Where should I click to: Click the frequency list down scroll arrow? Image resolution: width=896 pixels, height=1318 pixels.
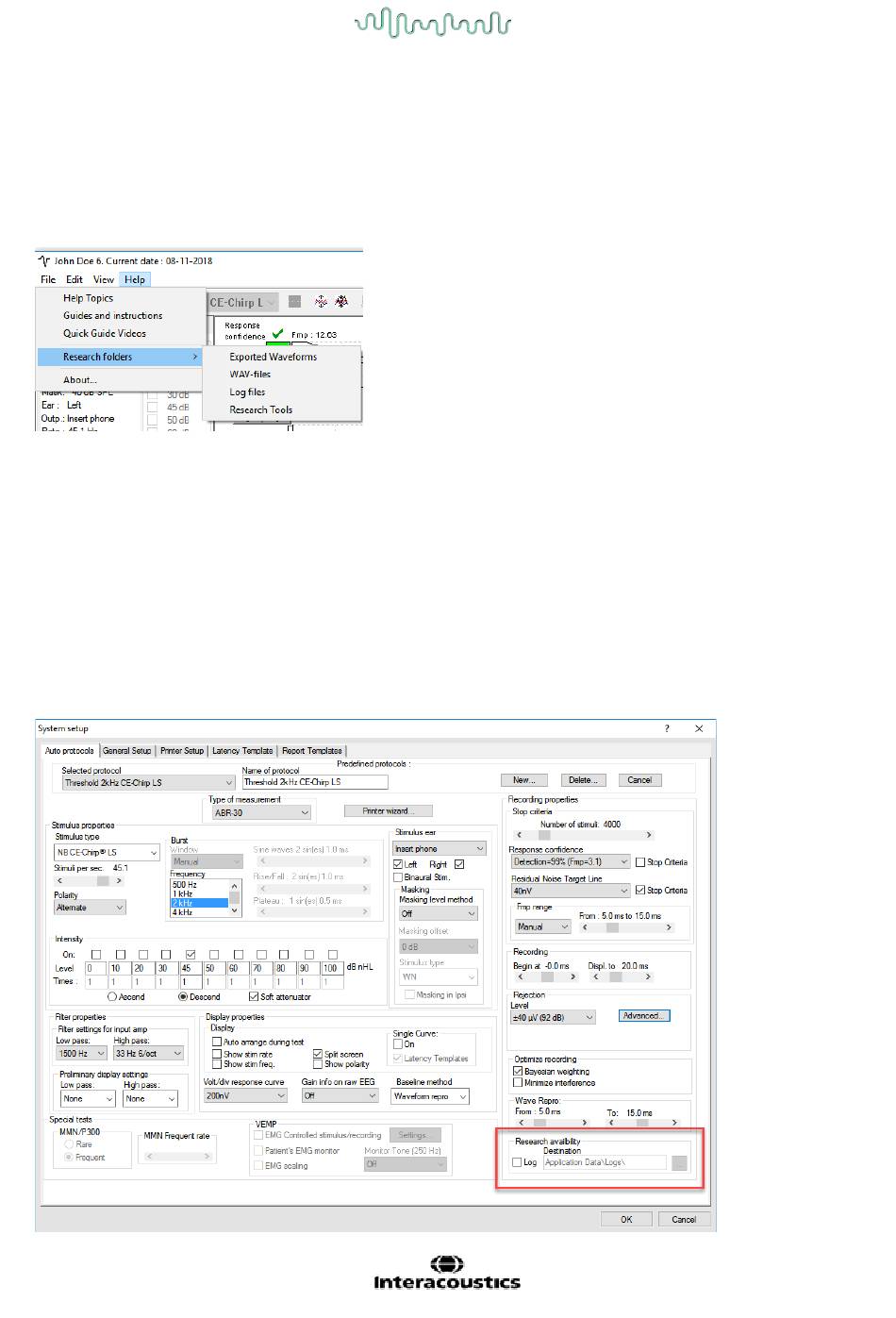[x=235, y=912]
